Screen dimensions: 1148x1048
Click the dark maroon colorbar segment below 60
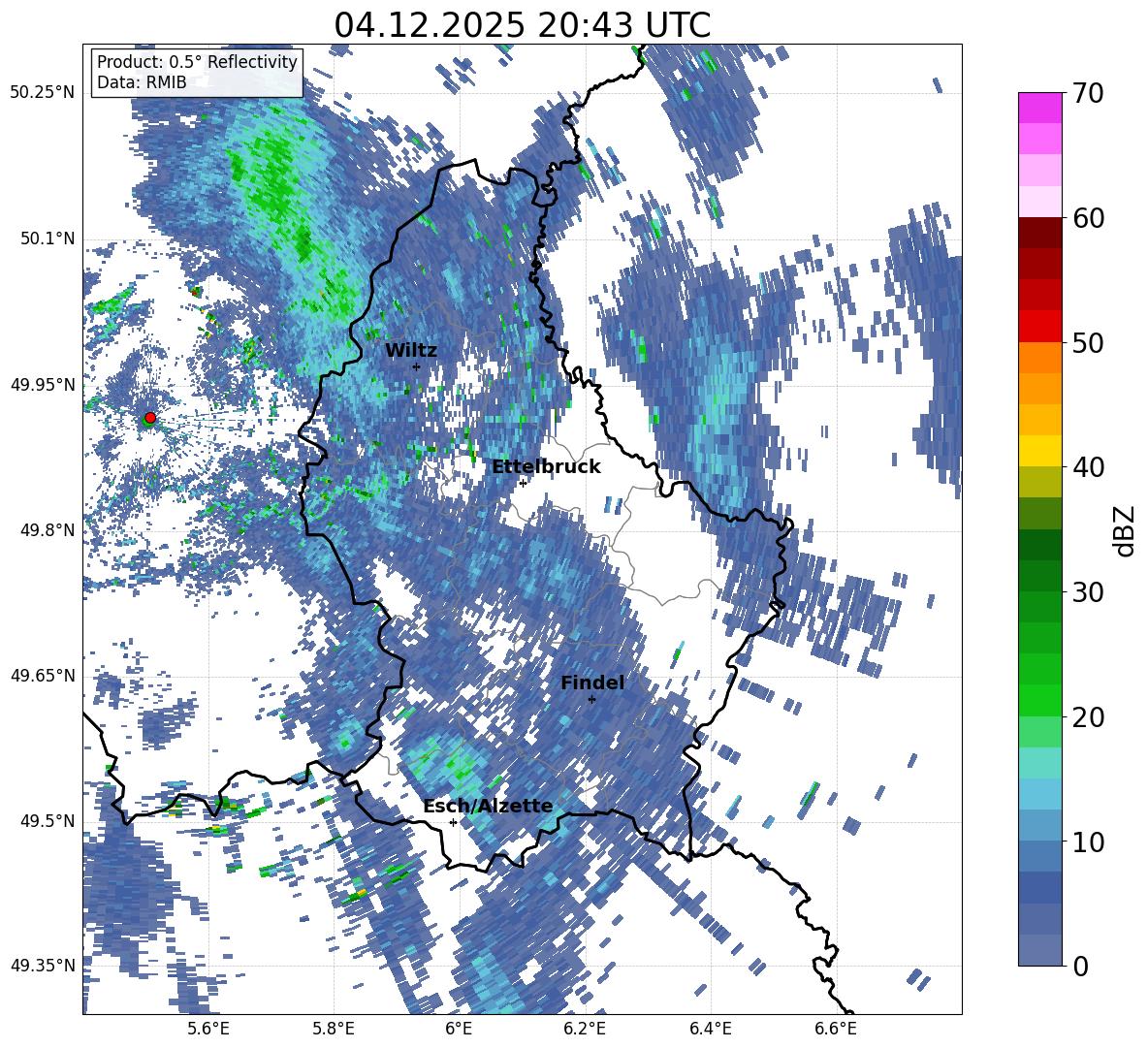point(1039,233)
